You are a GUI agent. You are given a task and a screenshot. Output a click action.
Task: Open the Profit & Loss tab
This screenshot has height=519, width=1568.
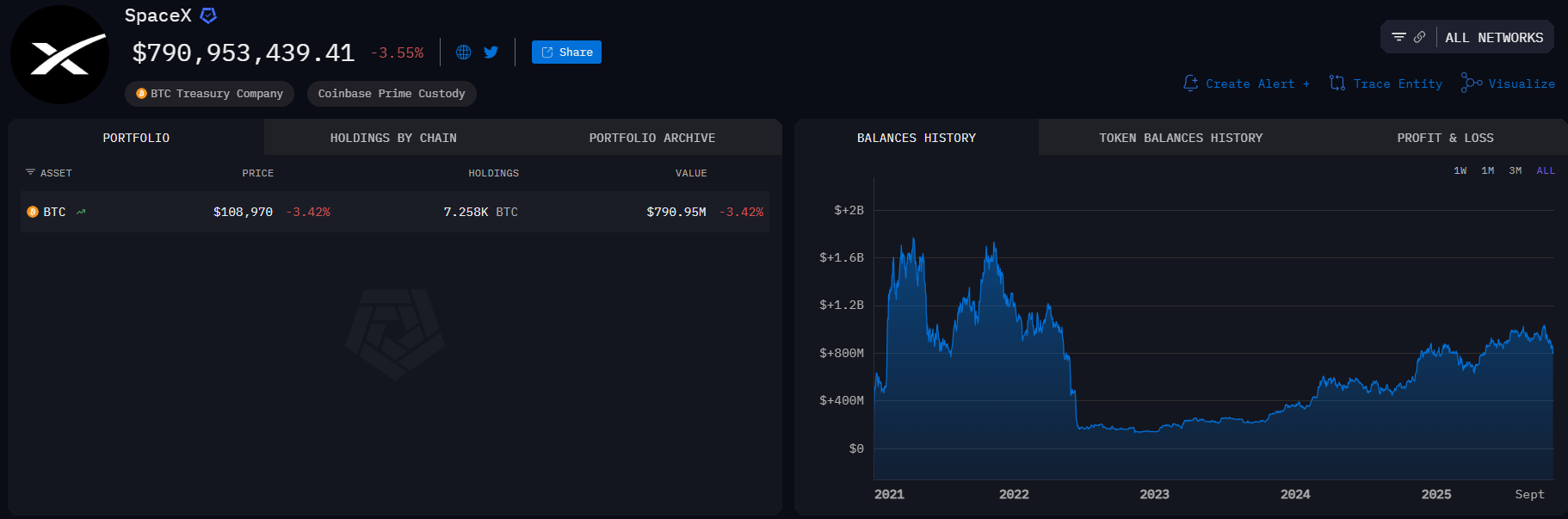tap(1445, 138)
